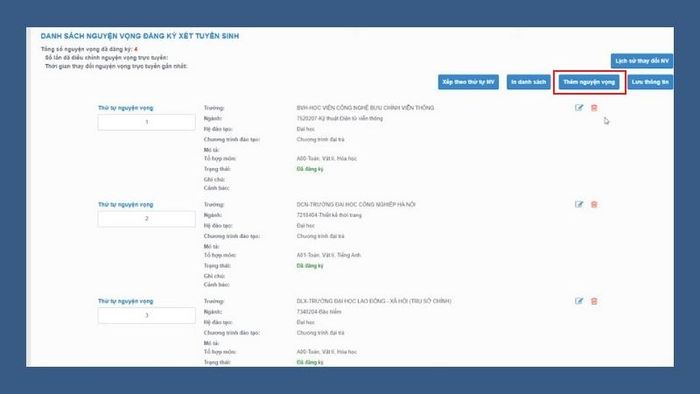Edit the third preference, Đại học Lao động - Xã hội

tap(579, 301)
